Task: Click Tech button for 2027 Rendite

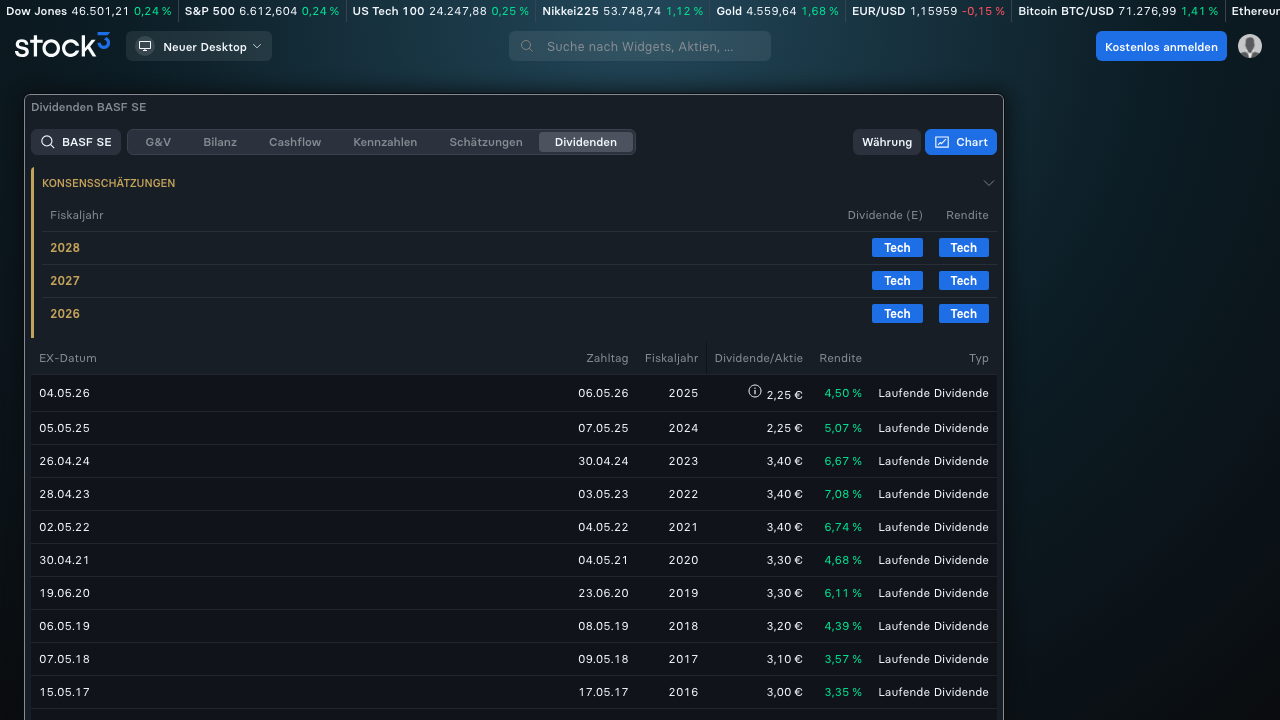Action: pos(964,281)
